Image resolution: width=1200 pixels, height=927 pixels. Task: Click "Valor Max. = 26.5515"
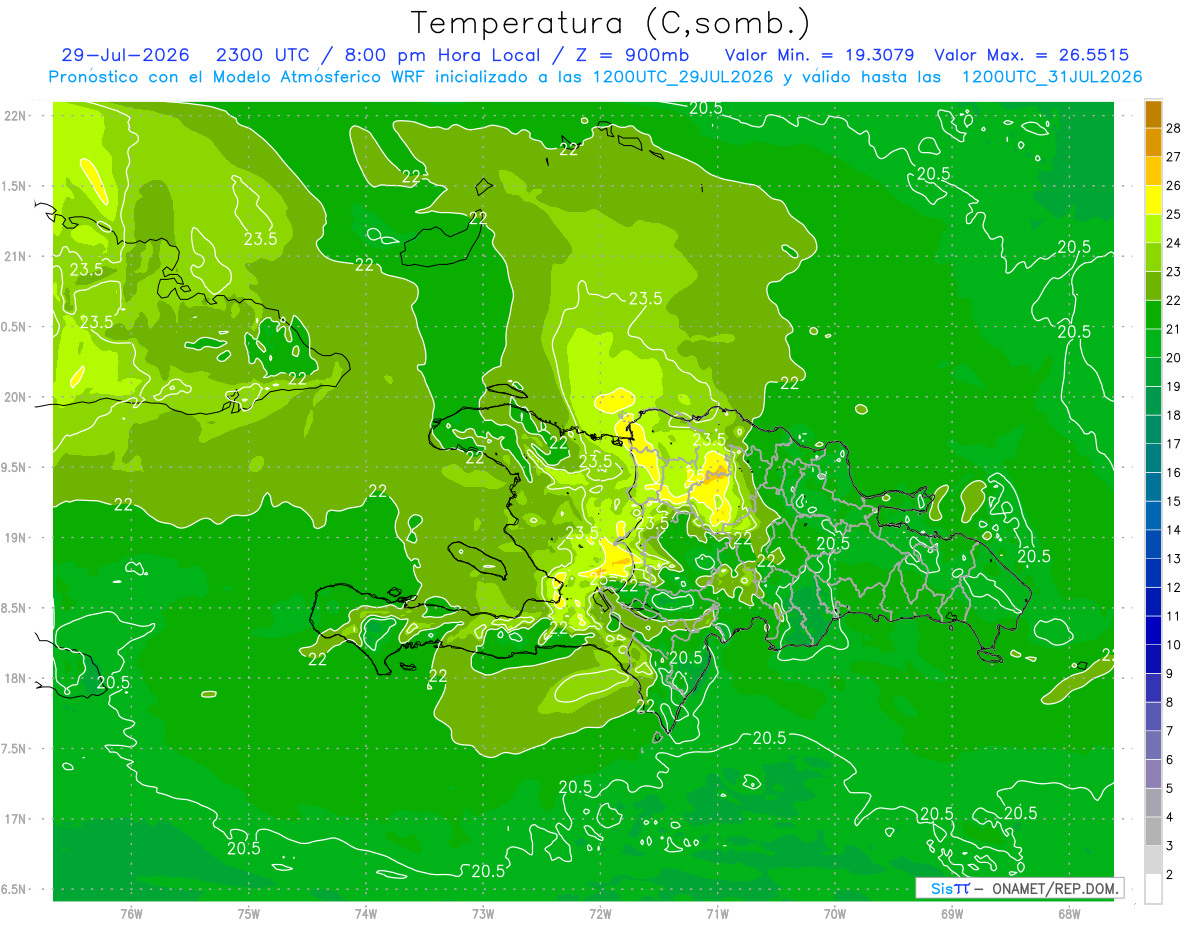(1031, 55)
